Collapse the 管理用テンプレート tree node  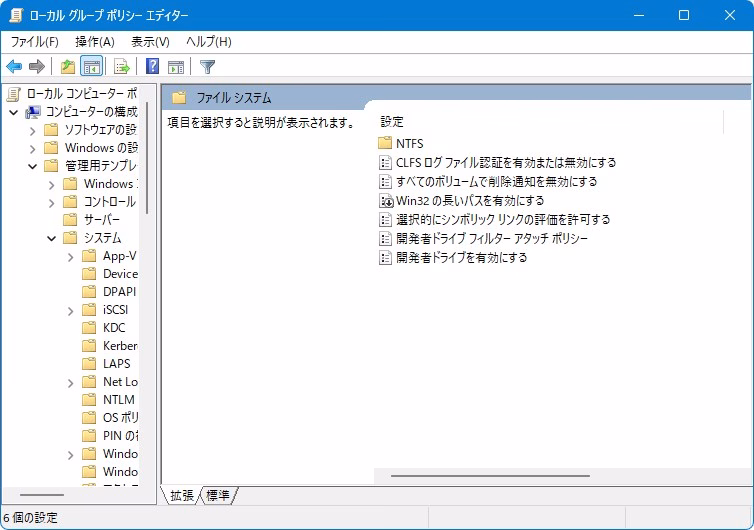(33, 166)
